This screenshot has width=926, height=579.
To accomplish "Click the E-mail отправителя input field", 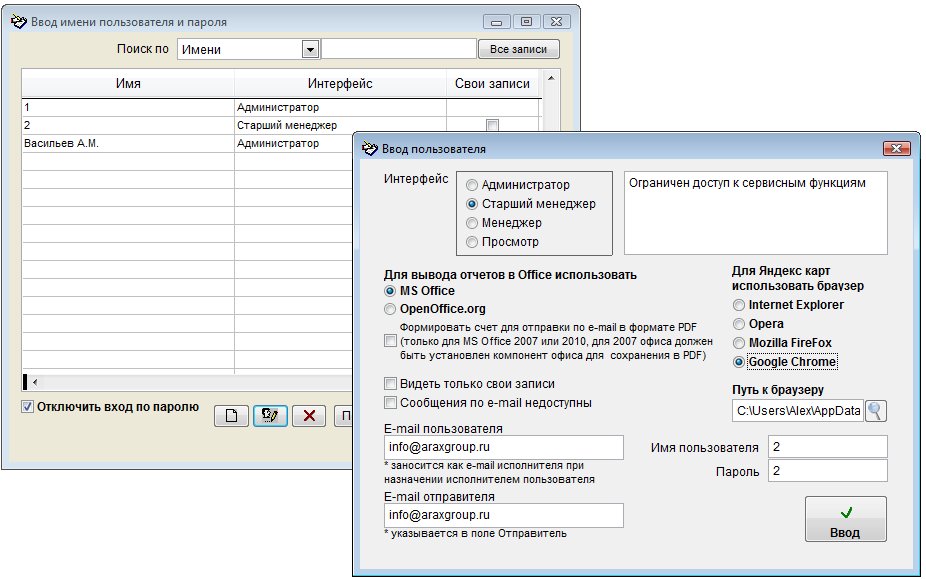I will tap(503, 515).
